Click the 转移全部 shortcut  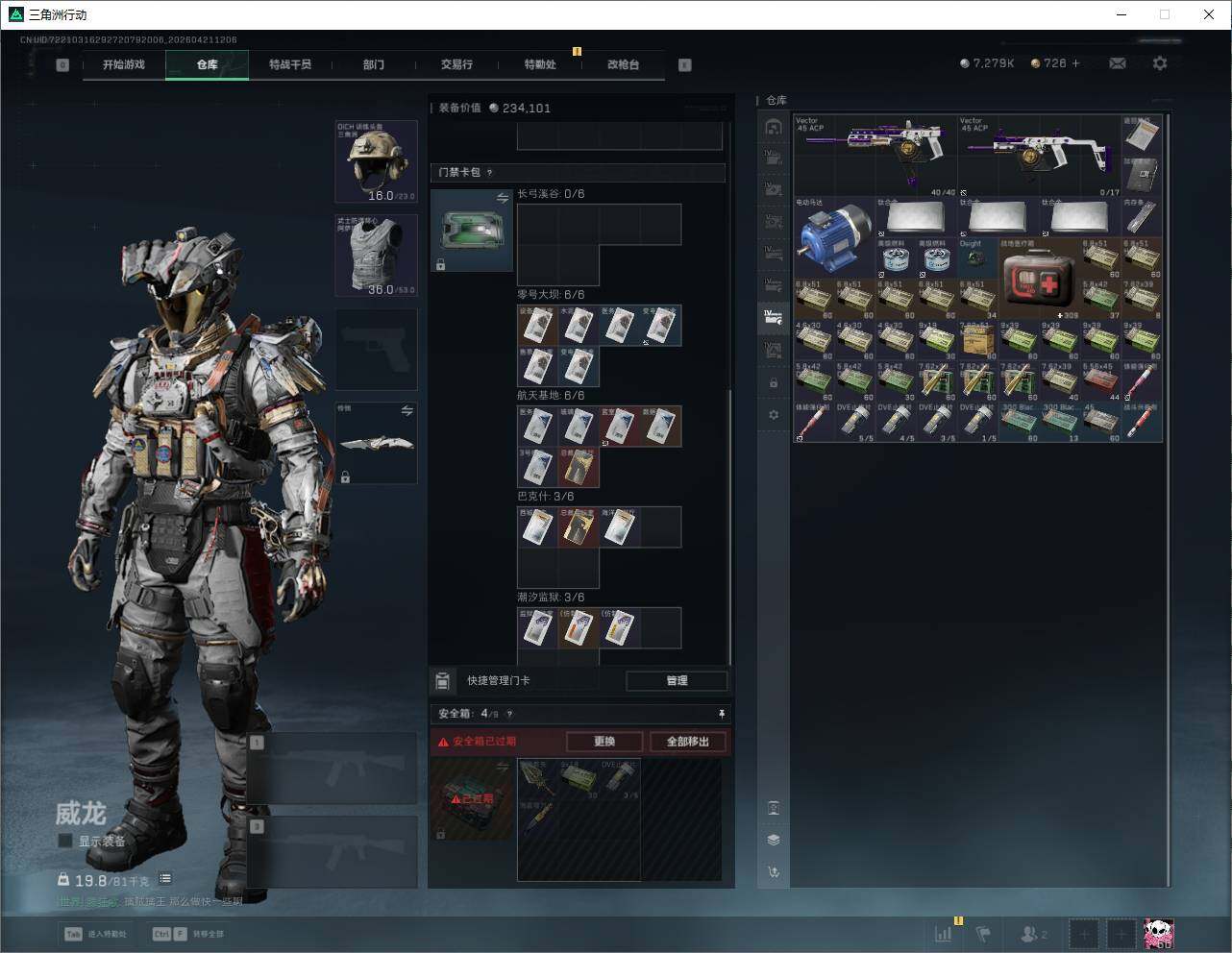pos(187,934)
